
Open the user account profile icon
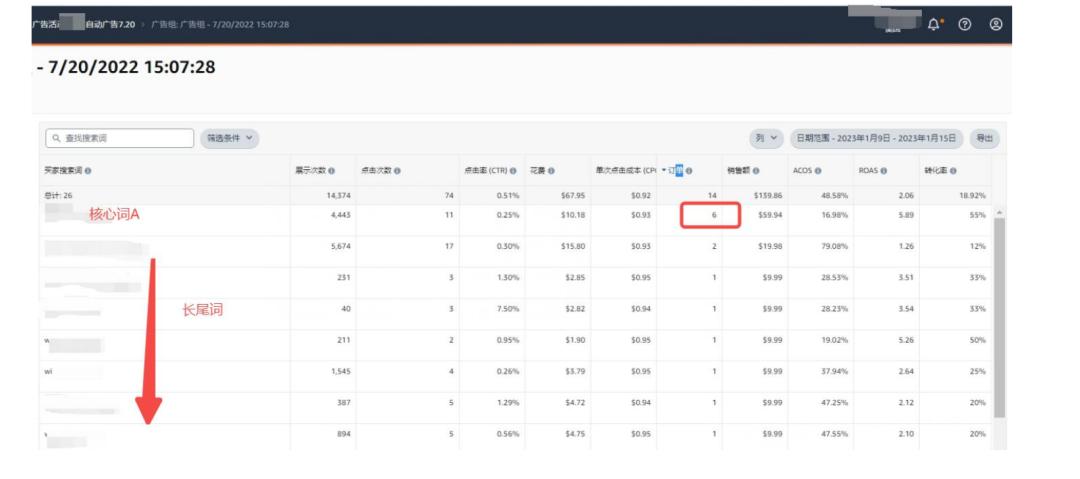tap(996, 24)
